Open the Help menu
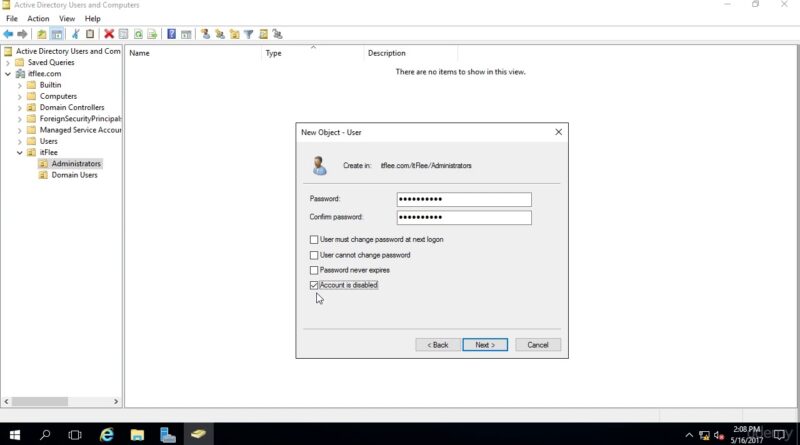Viewport: 800px width, 445px height. 92,18
